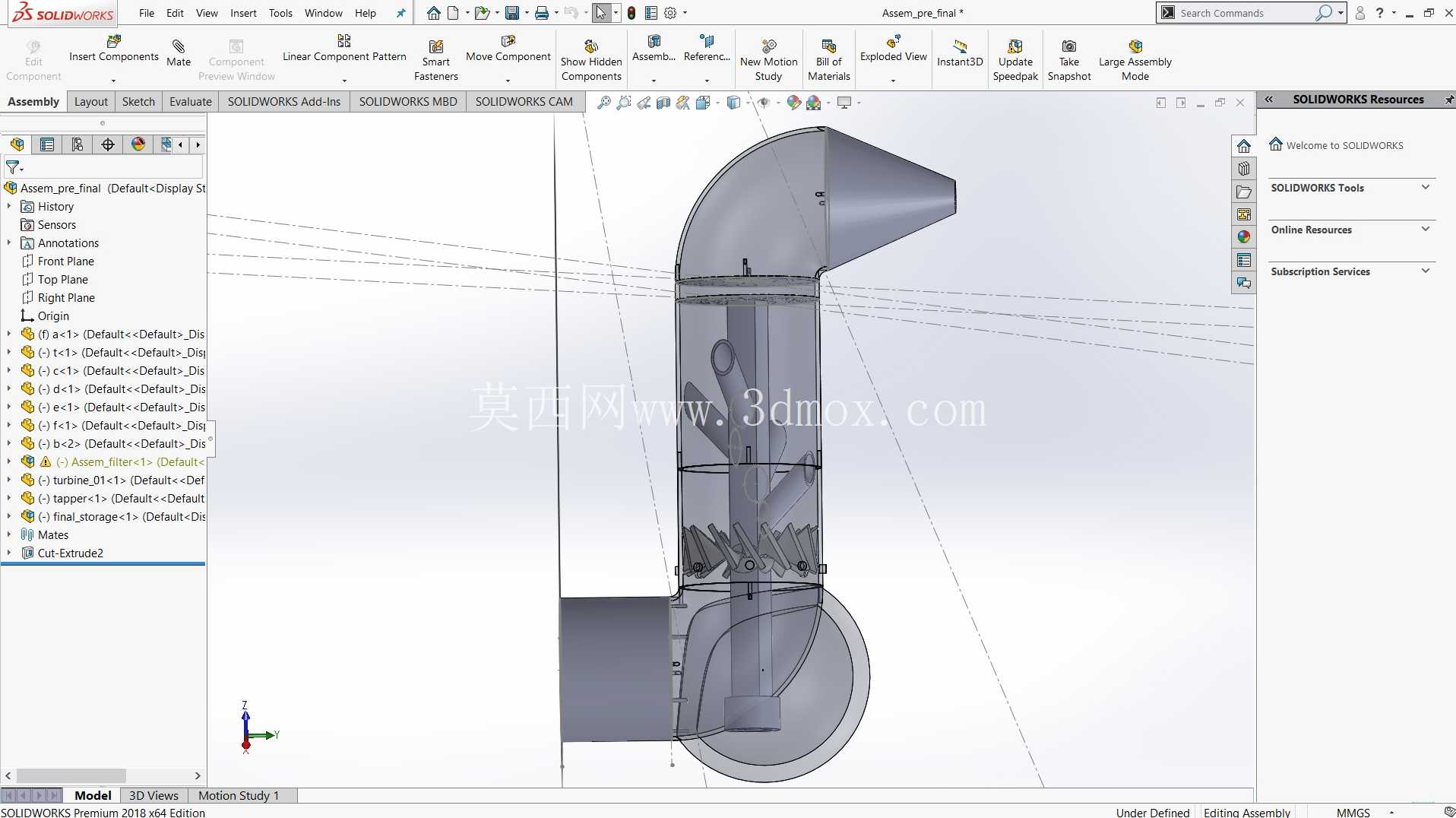The height and width of the screenshot is (818, 1456).
Task: Toggle Large Assembly Mode
Action: click(x=1135, y=60)
